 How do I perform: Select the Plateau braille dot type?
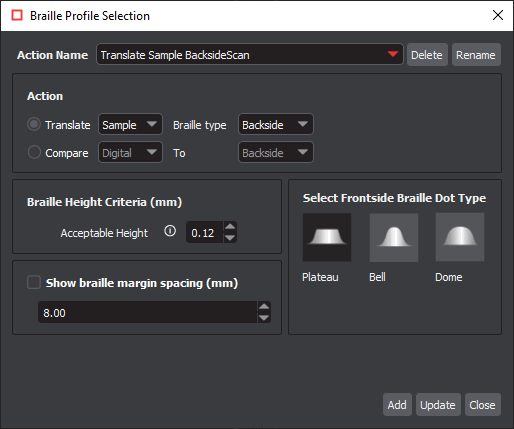[x=327, y=237]
